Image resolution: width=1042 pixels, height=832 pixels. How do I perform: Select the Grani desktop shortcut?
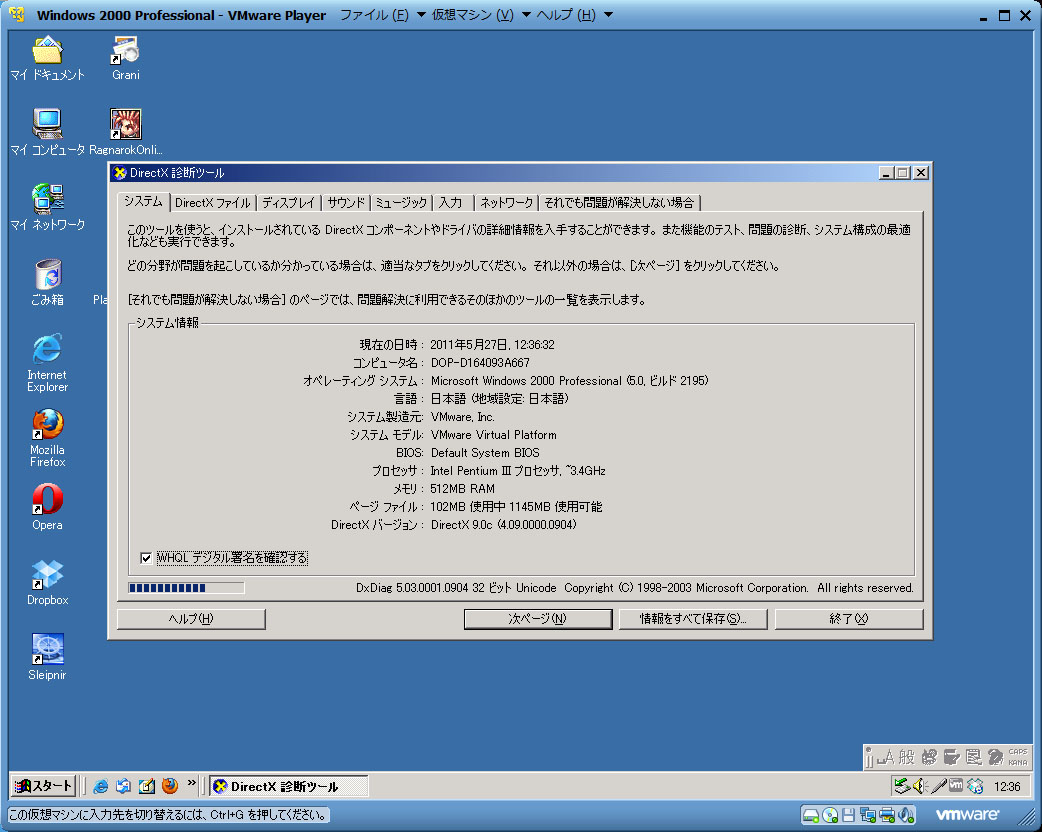click(x=126, y=58)
